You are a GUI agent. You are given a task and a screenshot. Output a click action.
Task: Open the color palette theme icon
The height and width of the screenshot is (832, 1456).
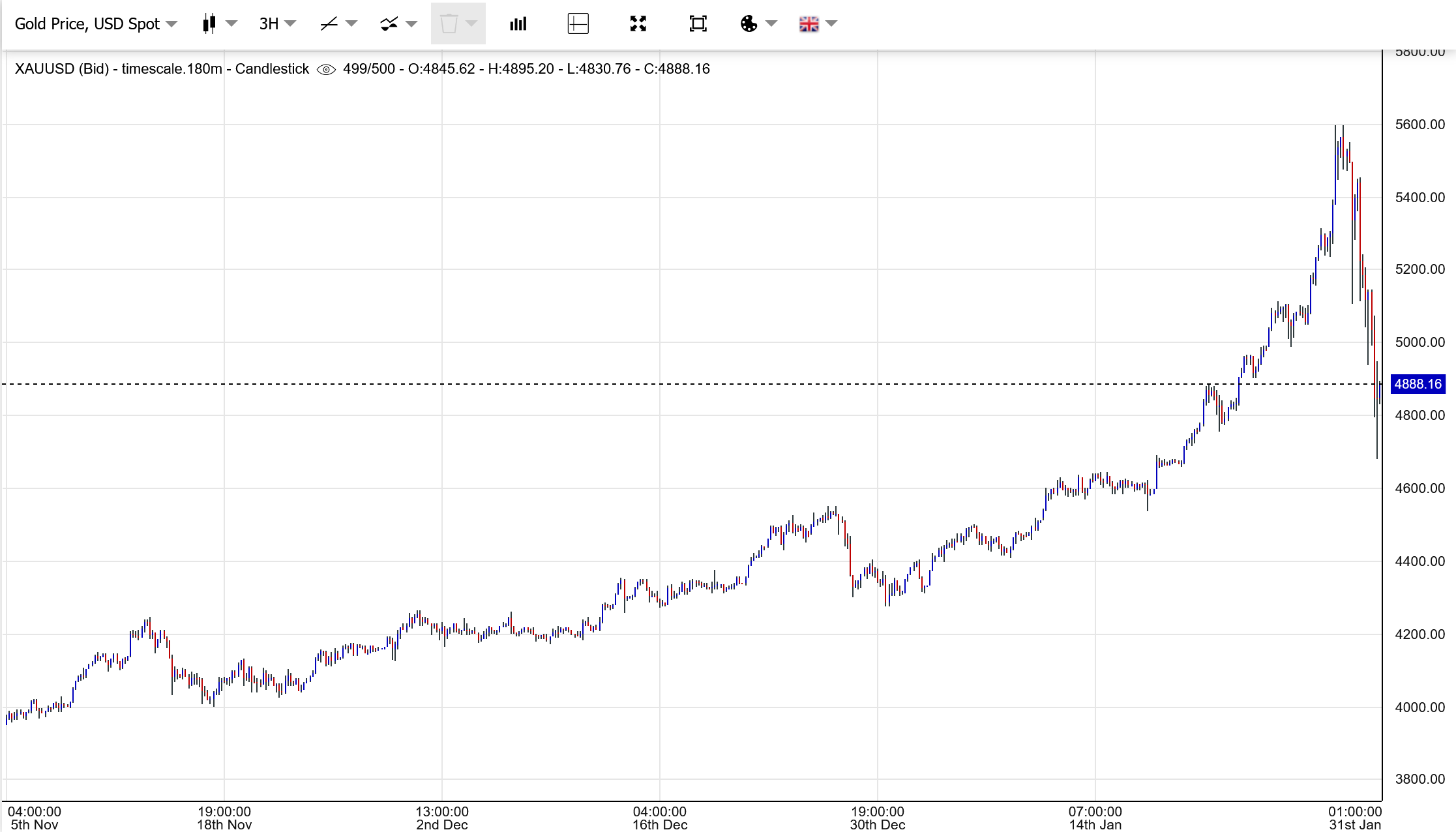[x=749, y=24]
